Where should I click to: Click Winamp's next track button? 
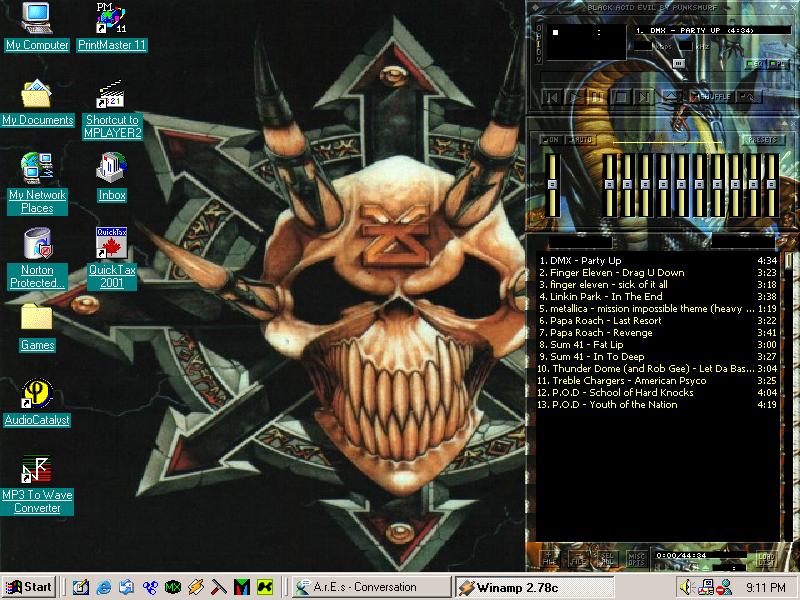click(x=643, y=96)
